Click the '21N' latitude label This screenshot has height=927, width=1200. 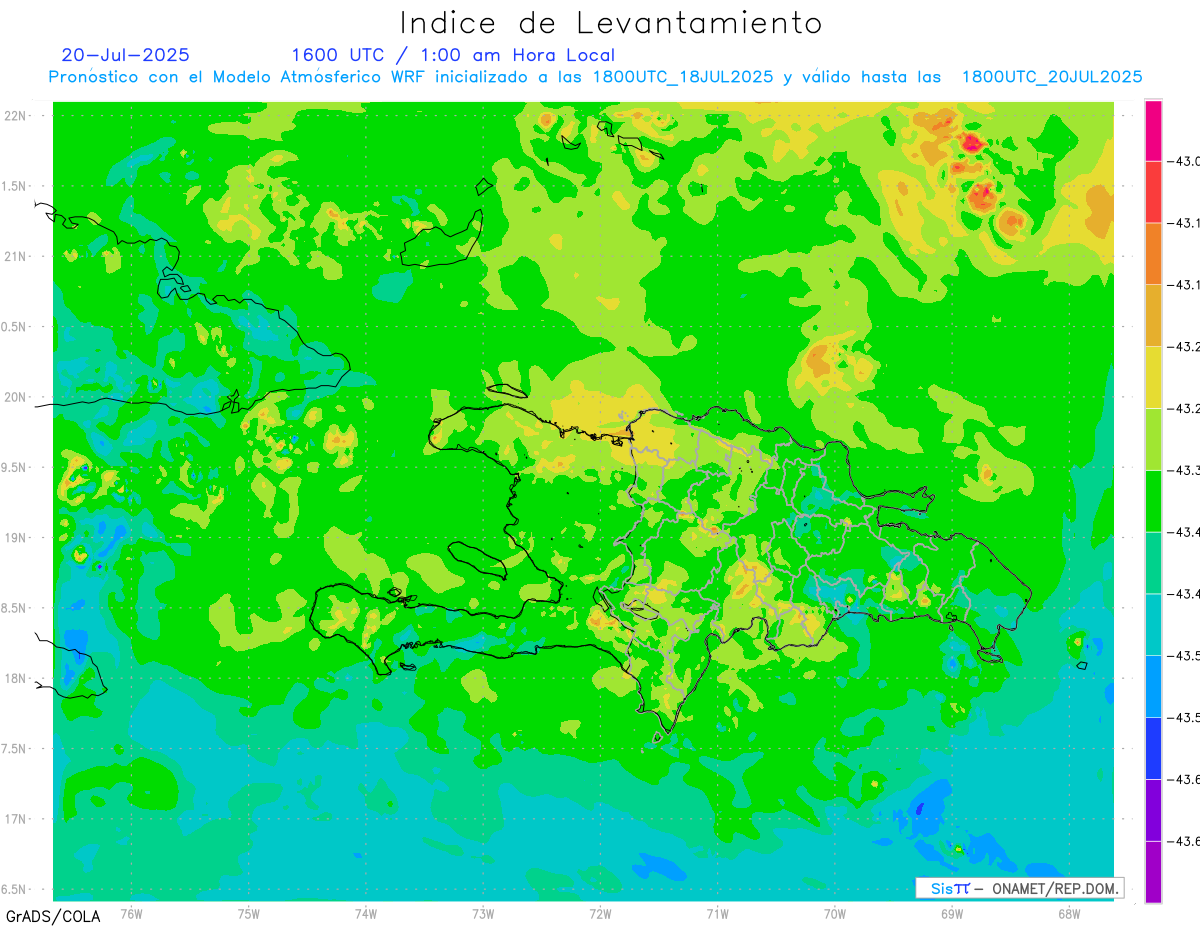[x=16, y=257]
